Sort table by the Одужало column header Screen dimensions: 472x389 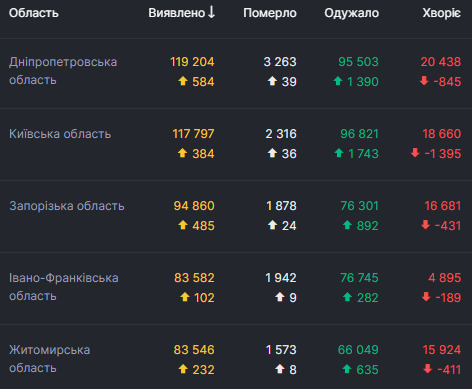click(x=352, y=13)
